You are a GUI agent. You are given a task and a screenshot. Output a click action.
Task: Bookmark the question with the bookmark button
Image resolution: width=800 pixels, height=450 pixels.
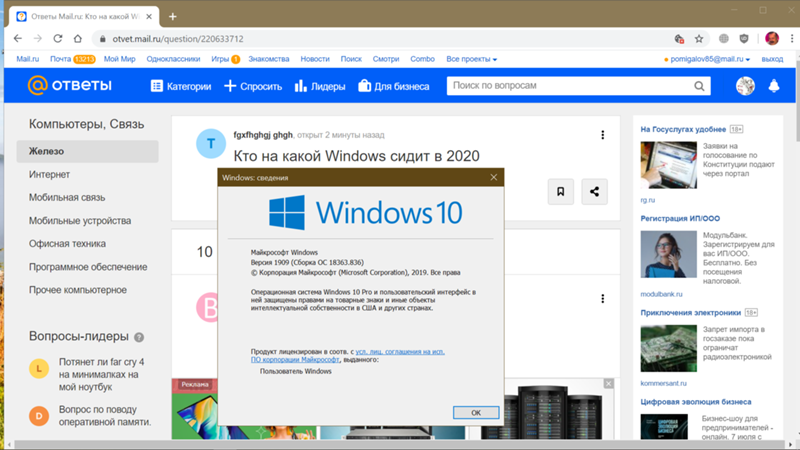pos(561,192)
